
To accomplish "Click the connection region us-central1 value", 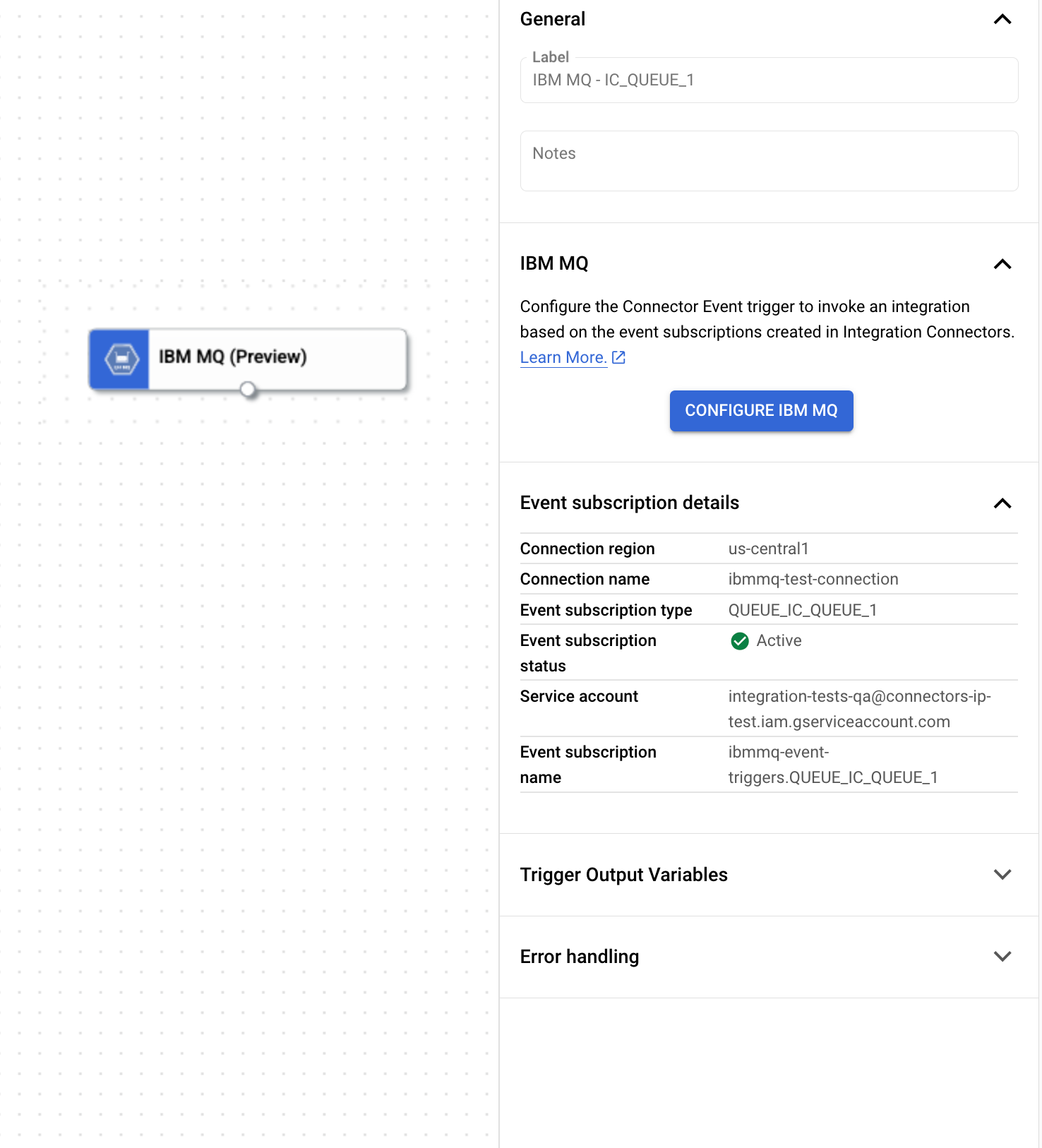I will tap(768, 549).
